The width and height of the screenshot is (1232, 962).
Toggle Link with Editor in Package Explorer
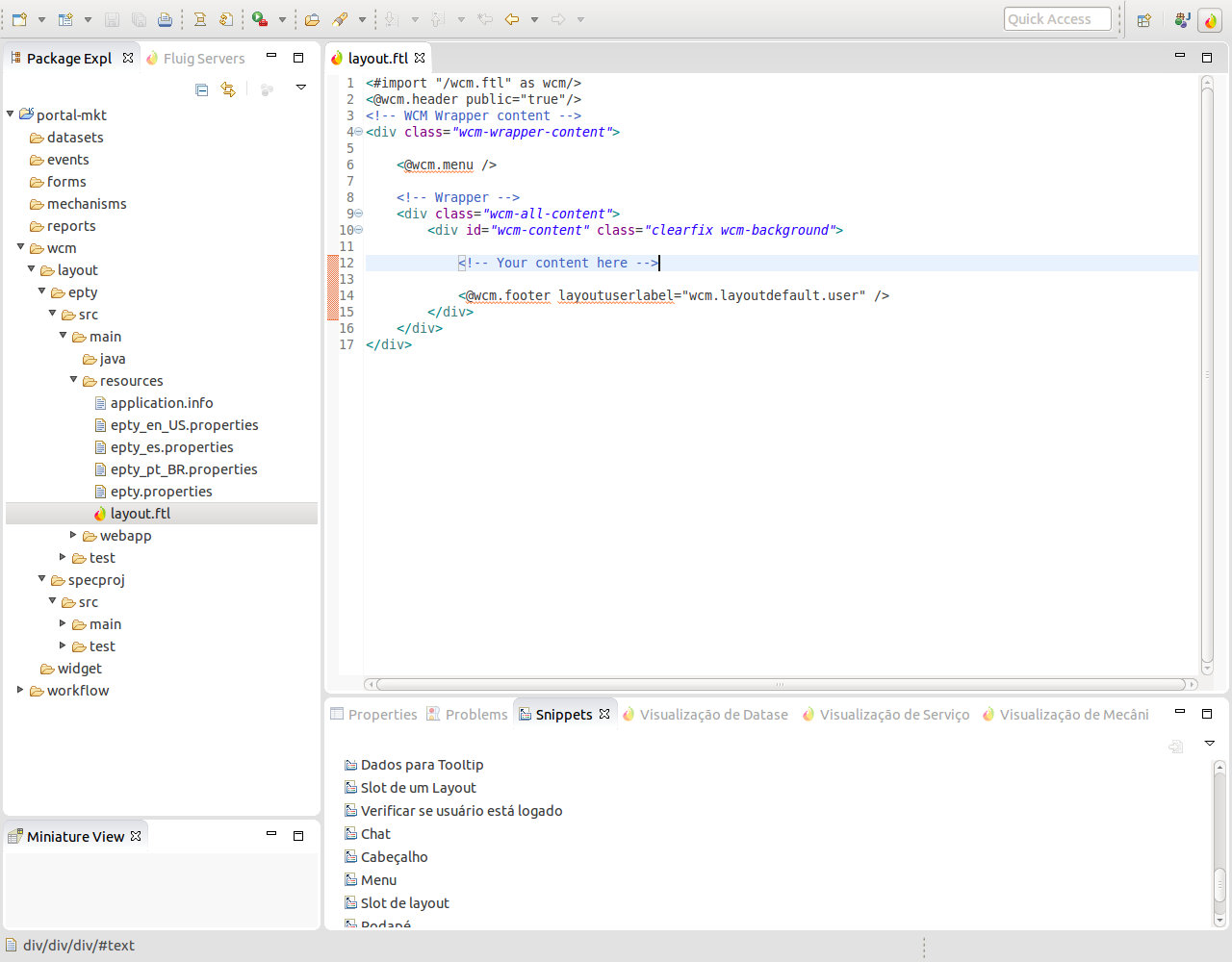228,89
